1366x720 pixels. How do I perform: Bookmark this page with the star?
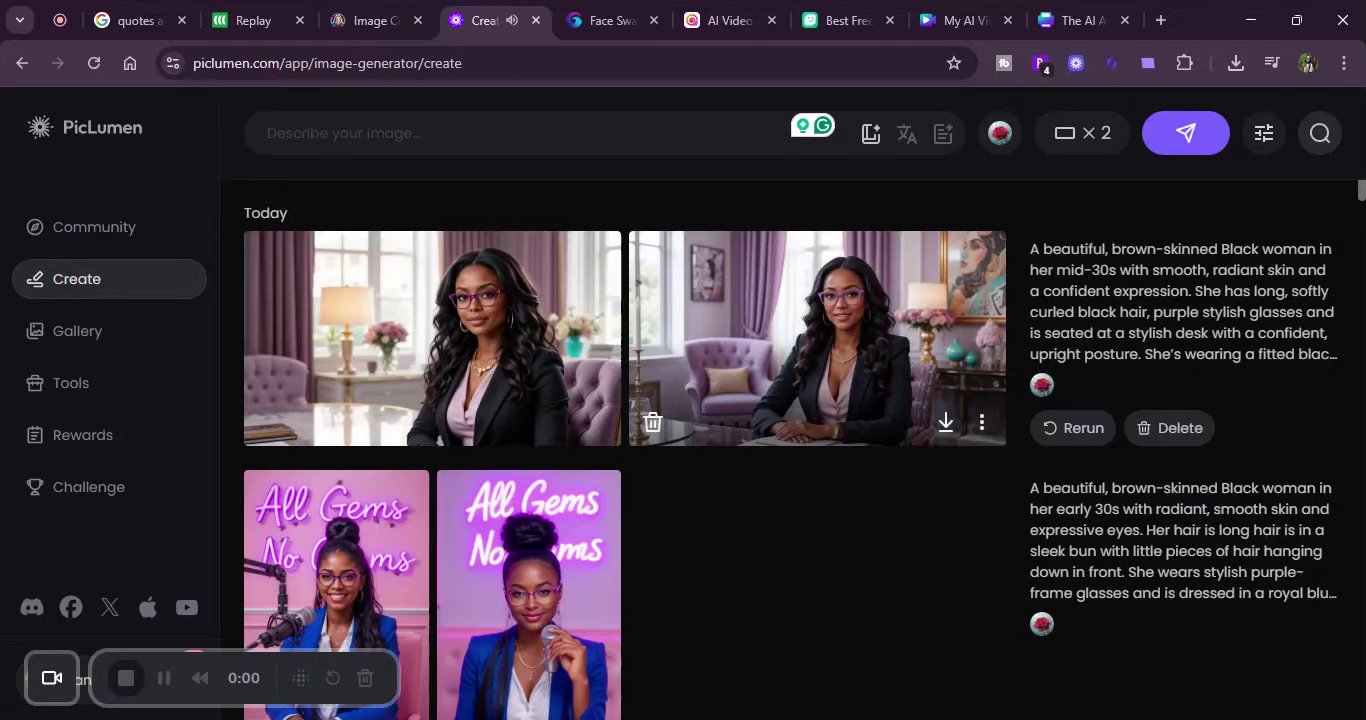[x=954, y=63]
